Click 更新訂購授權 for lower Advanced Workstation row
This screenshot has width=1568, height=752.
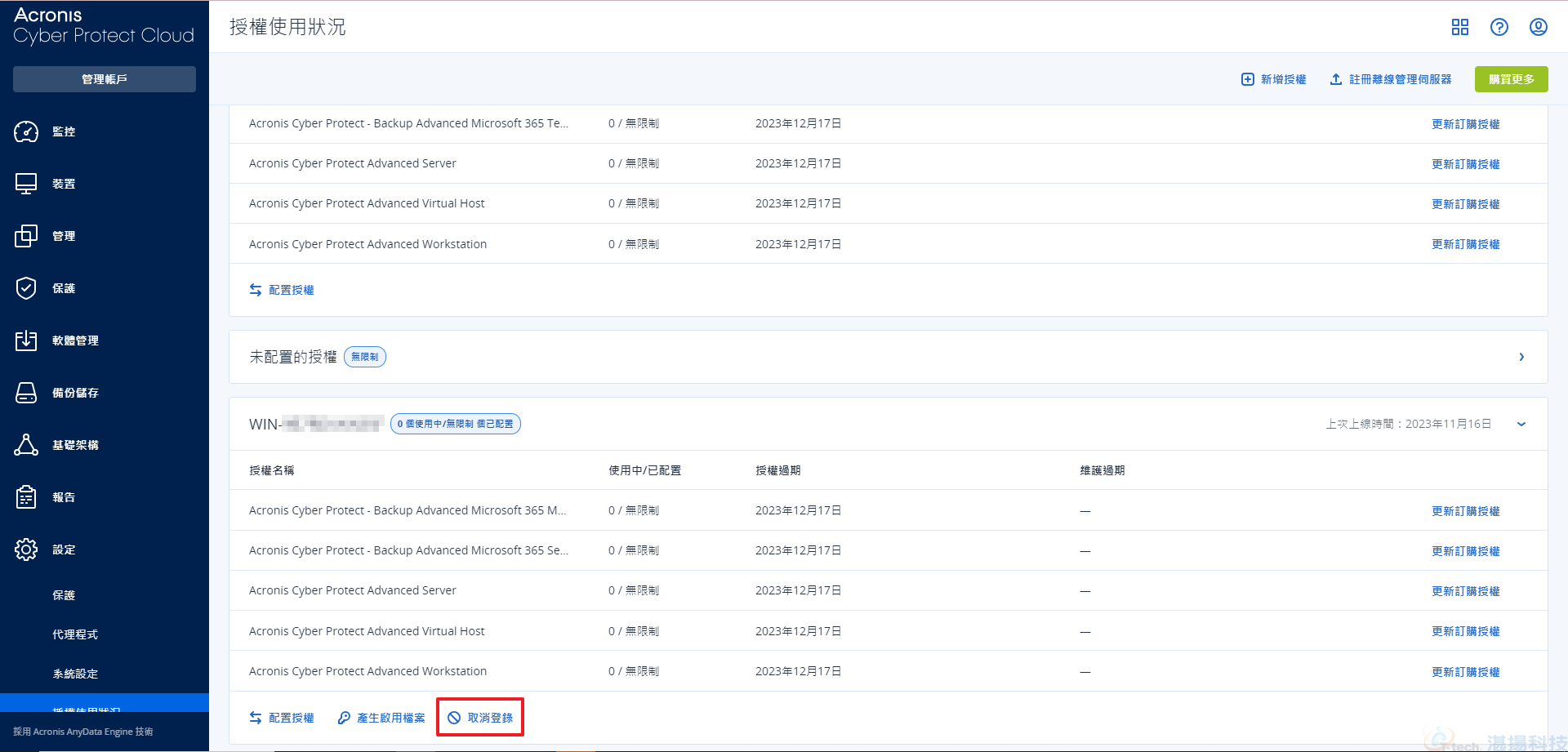1466,672
